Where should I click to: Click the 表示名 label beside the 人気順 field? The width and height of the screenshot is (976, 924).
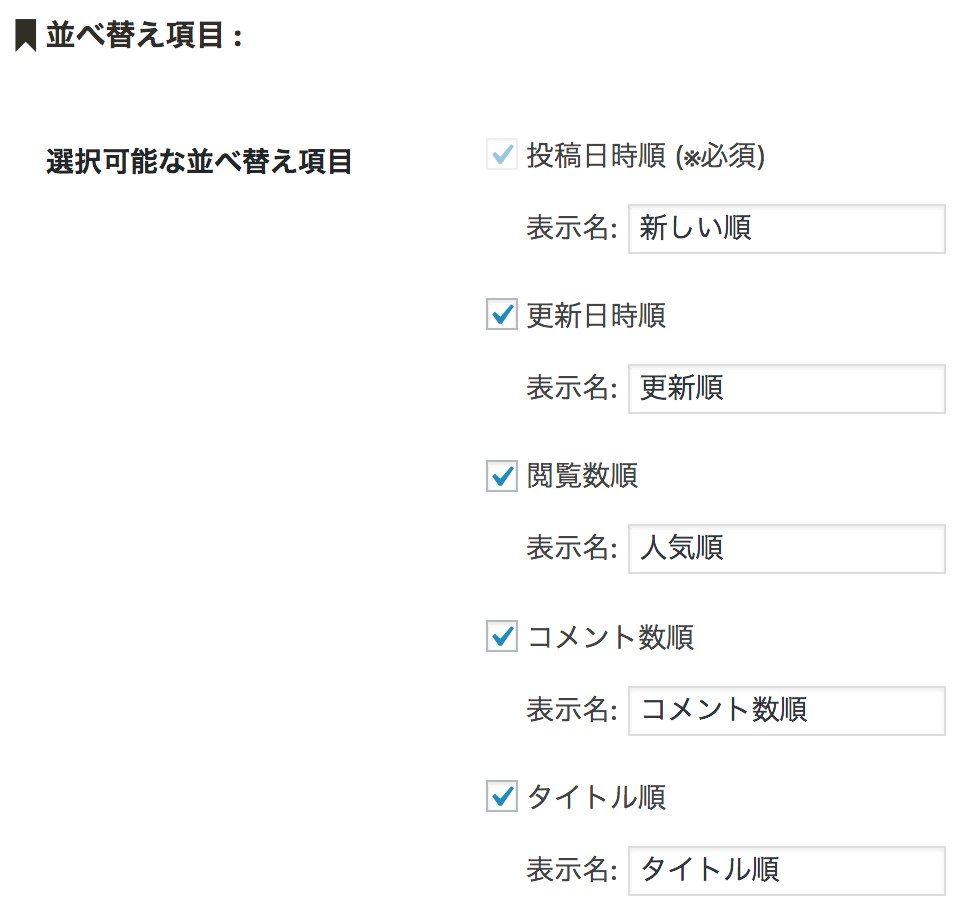click(570, 549)
